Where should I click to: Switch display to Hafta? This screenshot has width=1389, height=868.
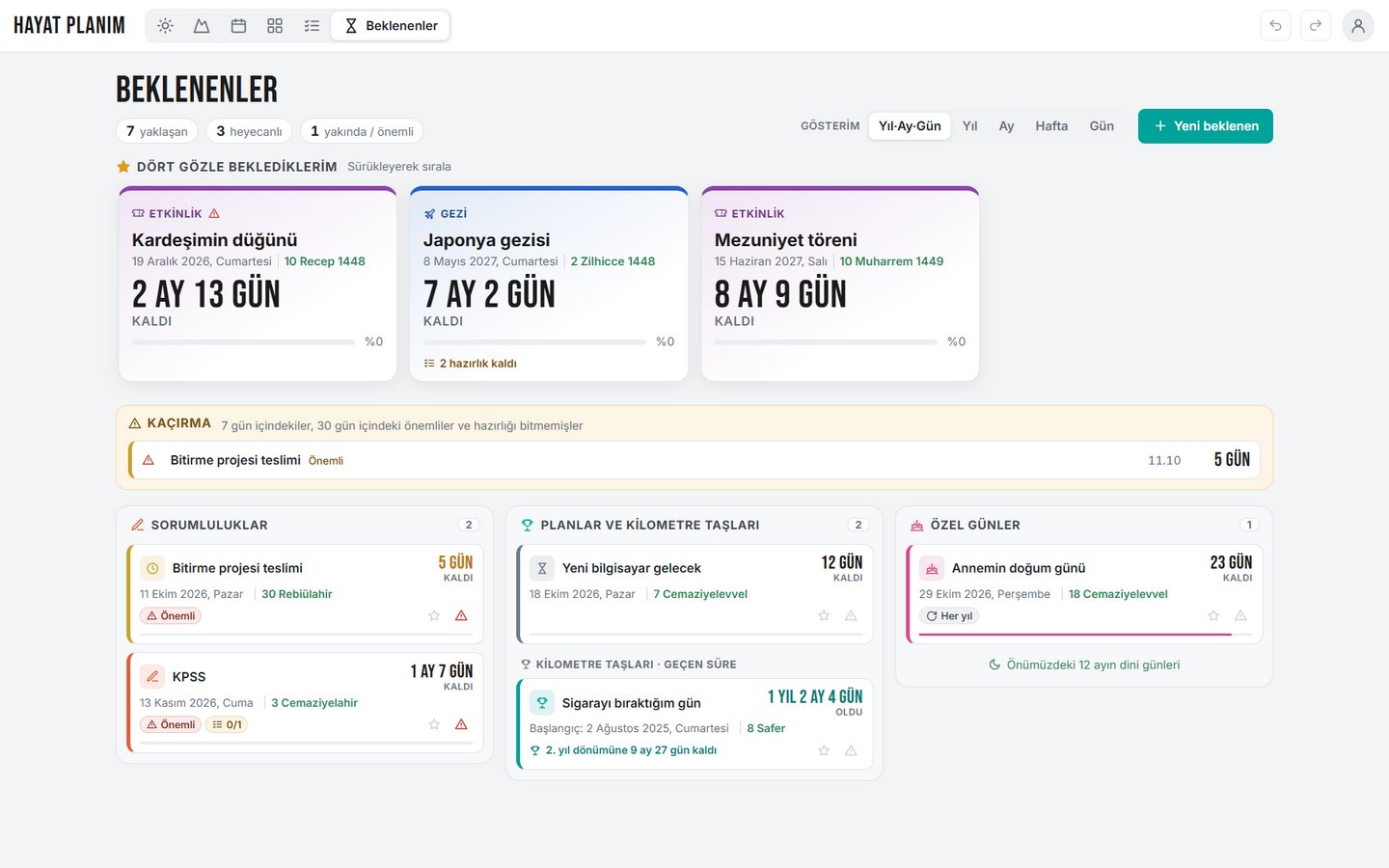pos(1051,126)
